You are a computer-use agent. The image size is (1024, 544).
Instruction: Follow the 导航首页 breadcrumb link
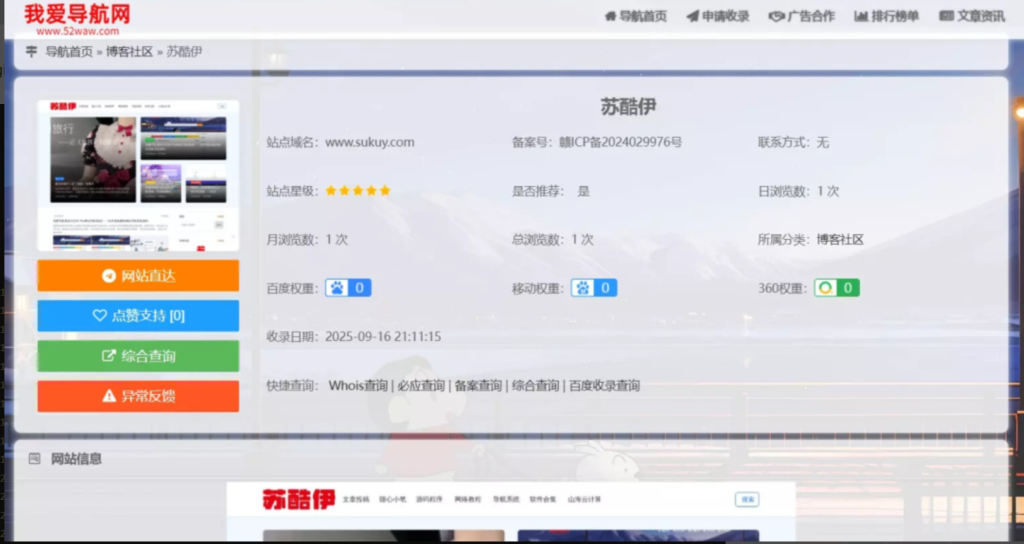click(69, 52)
